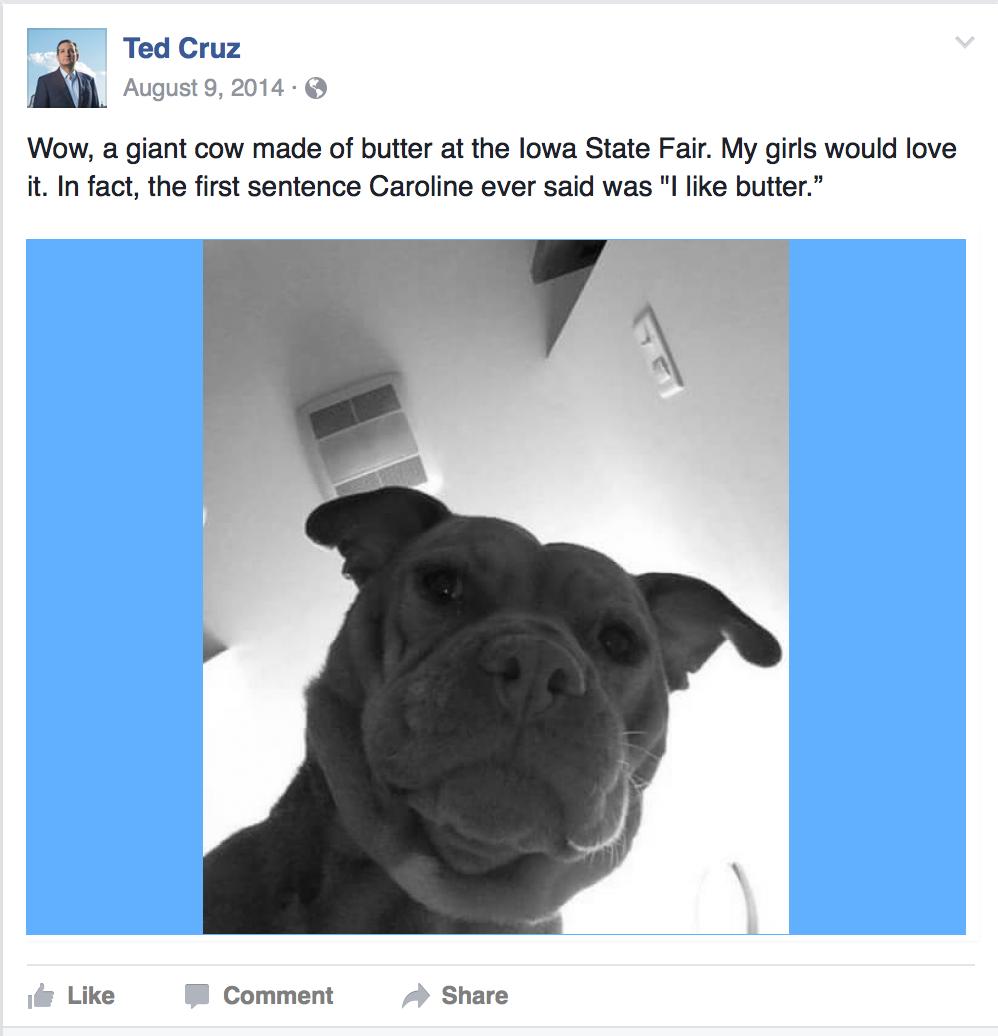
Task: Click the blue bar left of photo
Action: pyautogui.click(x=114, y=587)
